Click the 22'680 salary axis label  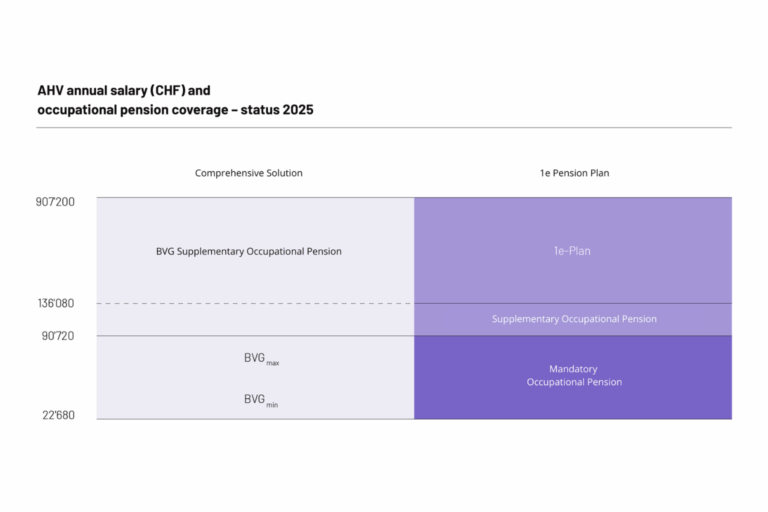tap(57, 416)
